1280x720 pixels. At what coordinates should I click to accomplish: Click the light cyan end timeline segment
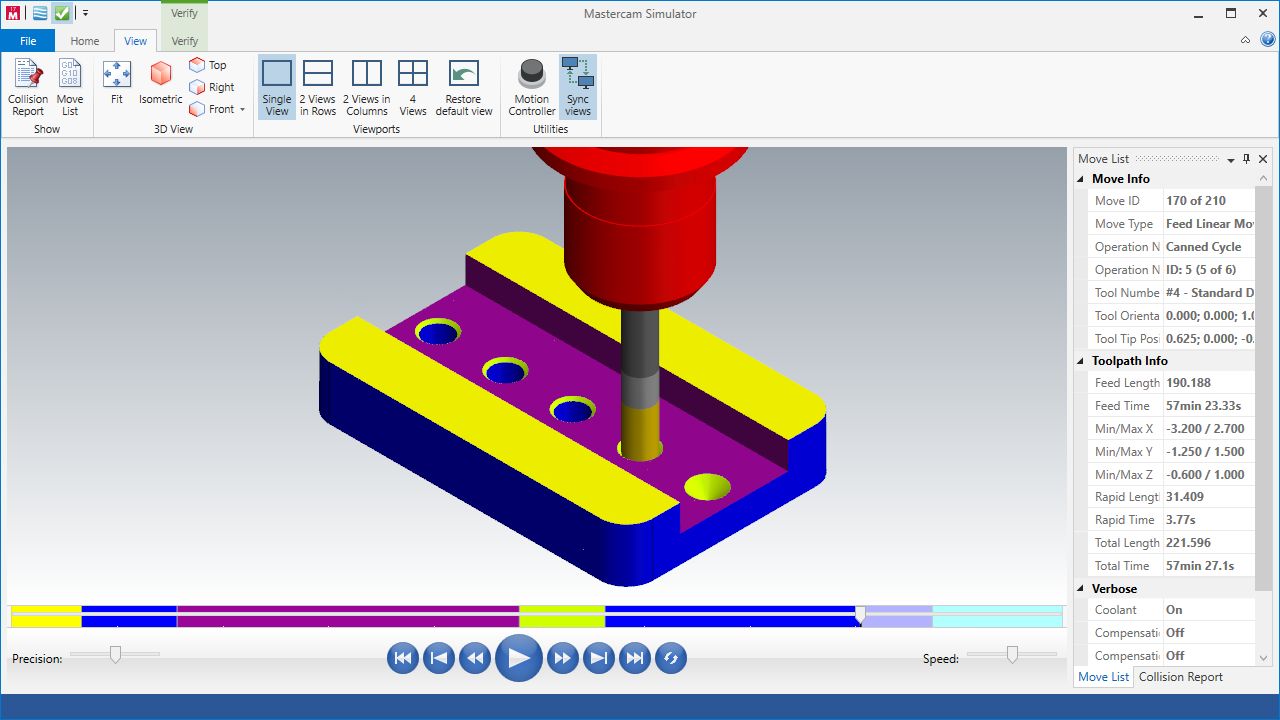pyautogui.click(x=997, y=616)
